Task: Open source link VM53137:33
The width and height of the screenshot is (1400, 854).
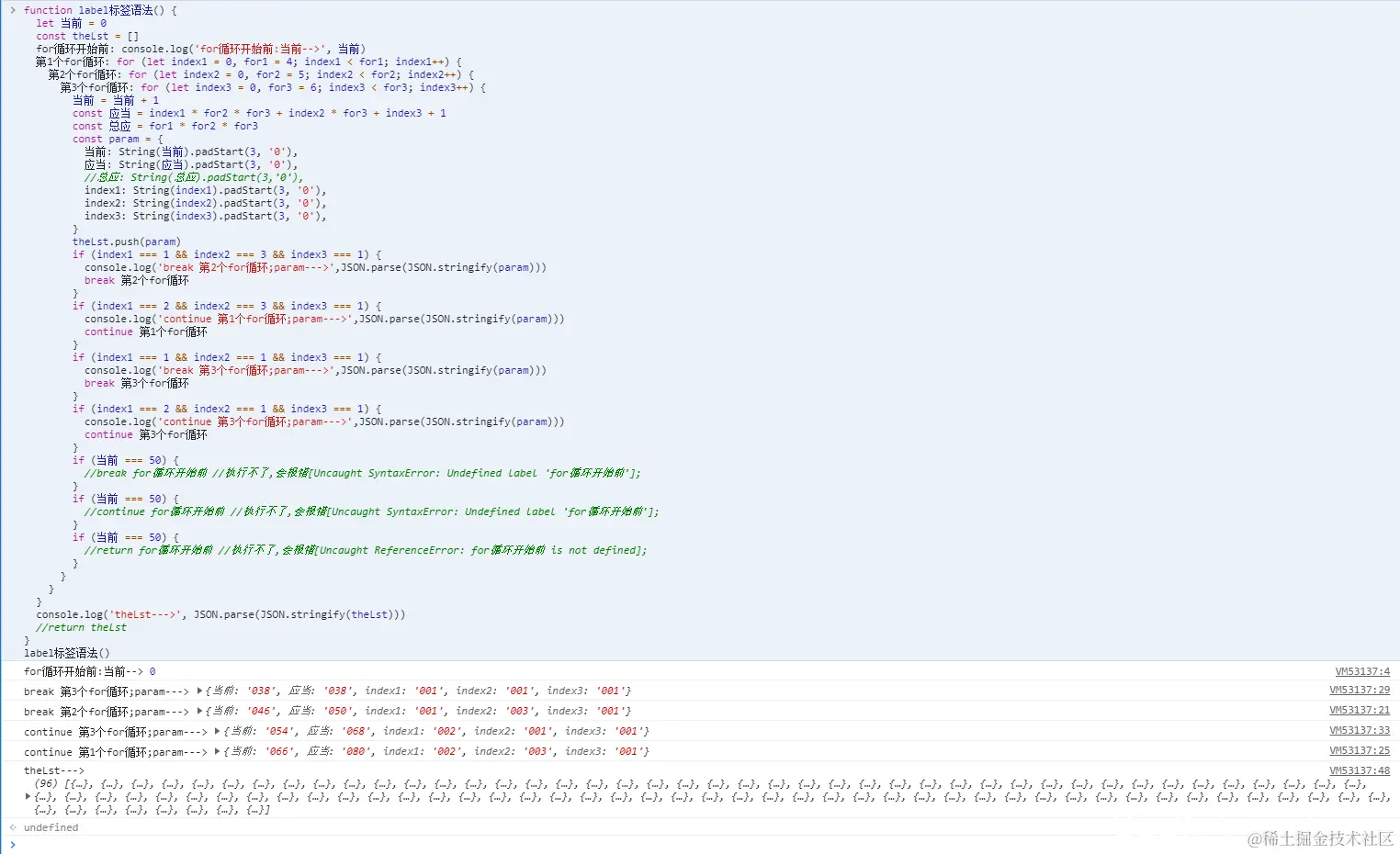Action: [1360, 730]
